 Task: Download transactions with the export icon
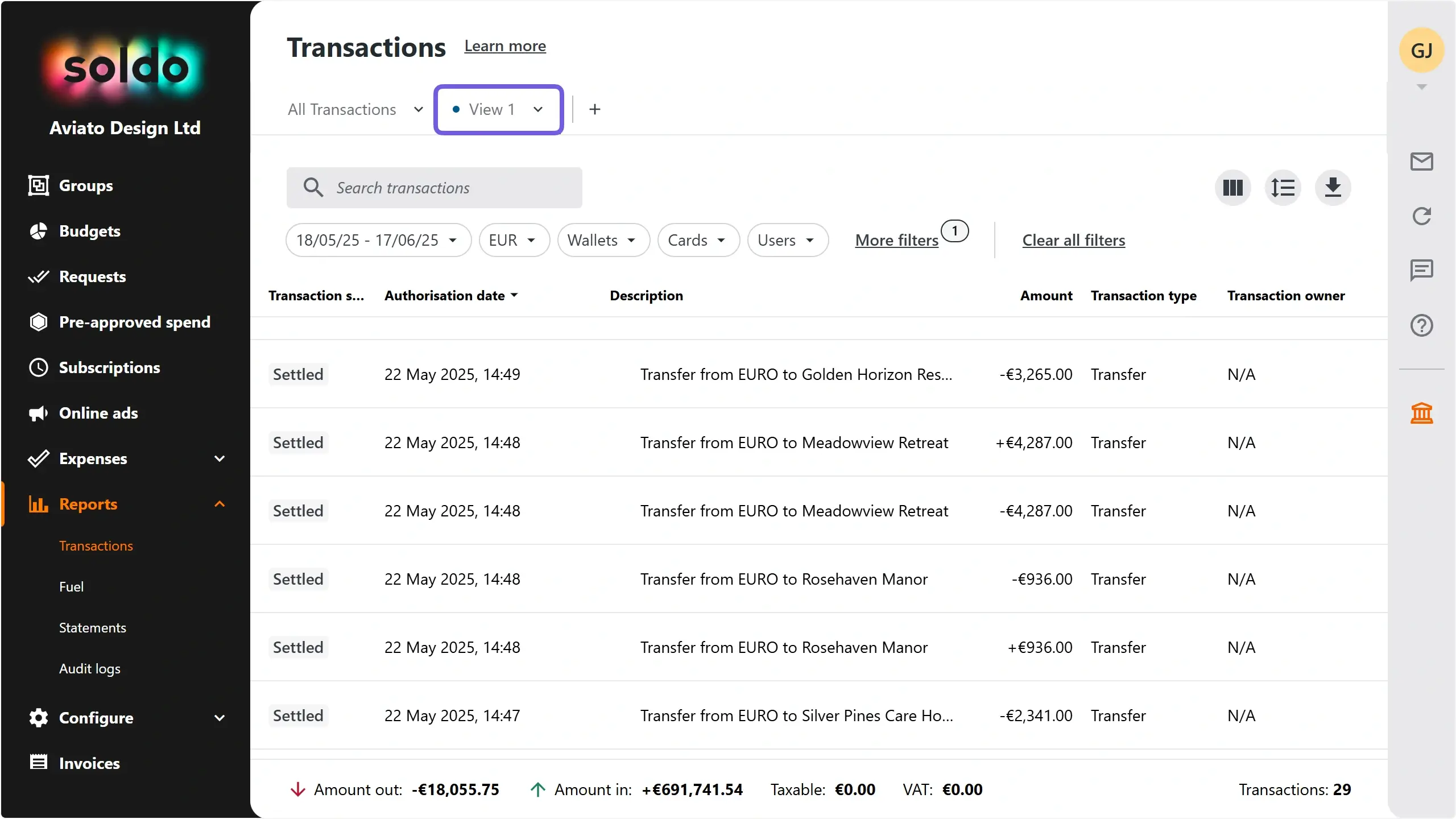pyautogui.click(x=1333, y=188)
